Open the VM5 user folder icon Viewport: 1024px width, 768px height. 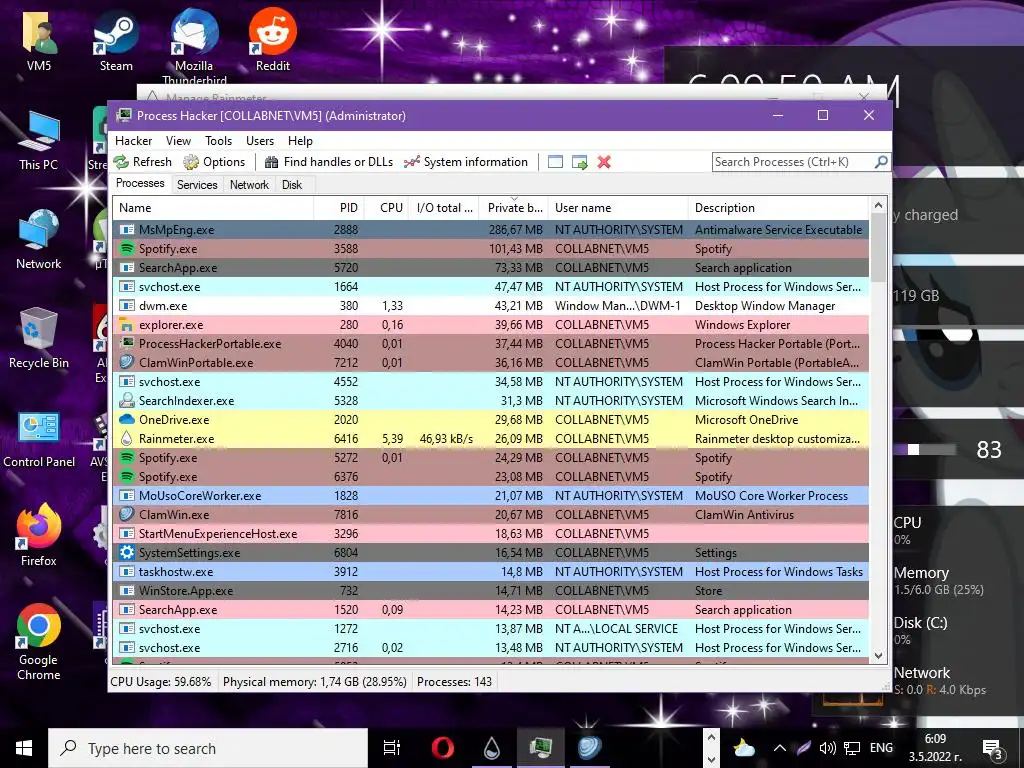point(39,40)
